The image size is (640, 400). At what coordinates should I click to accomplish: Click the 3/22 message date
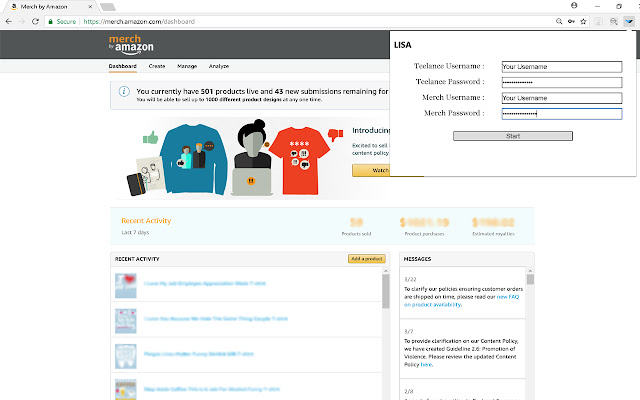click(410, 279)
